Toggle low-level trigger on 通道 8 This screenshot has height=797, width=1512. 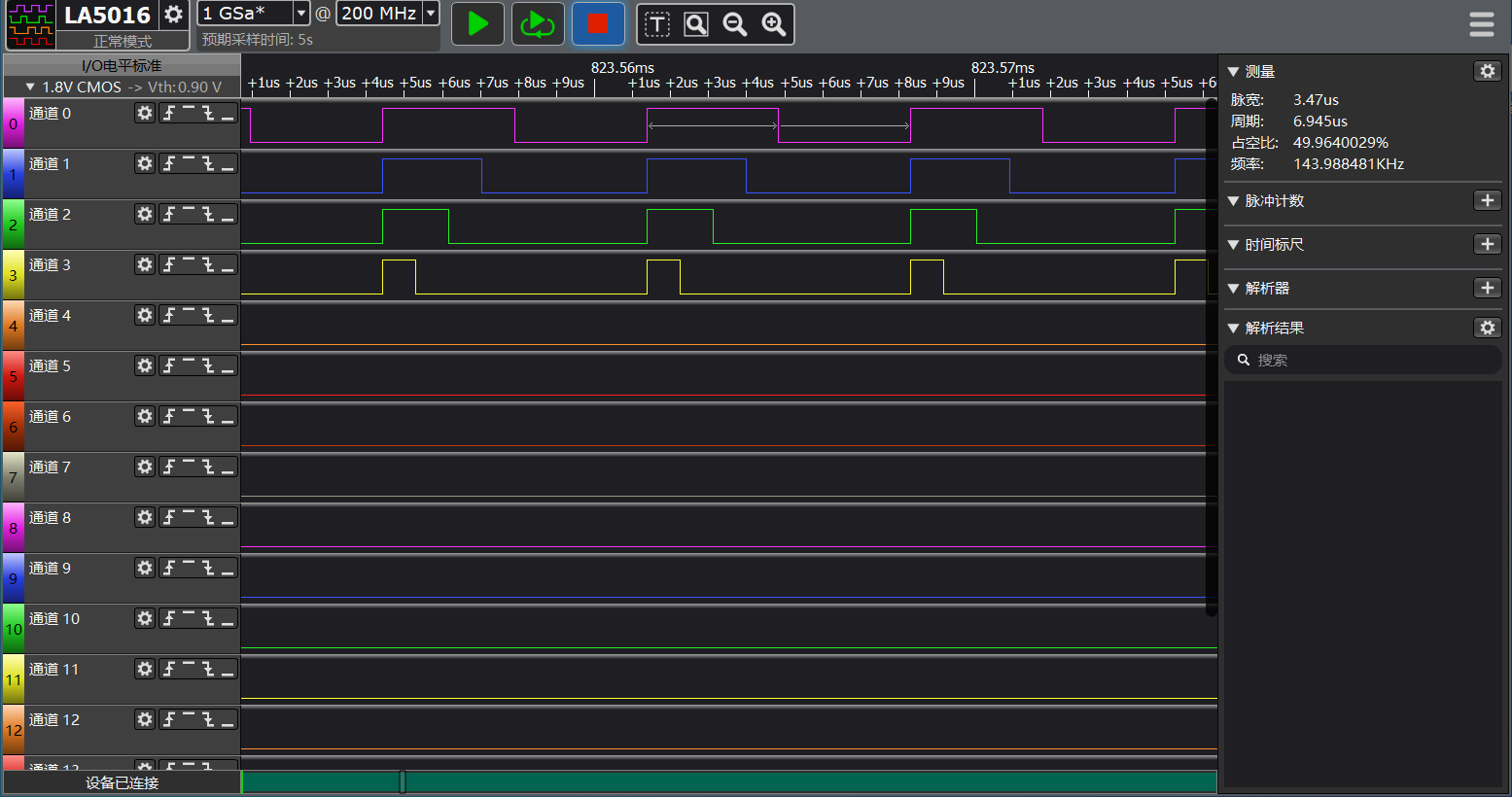228,517
